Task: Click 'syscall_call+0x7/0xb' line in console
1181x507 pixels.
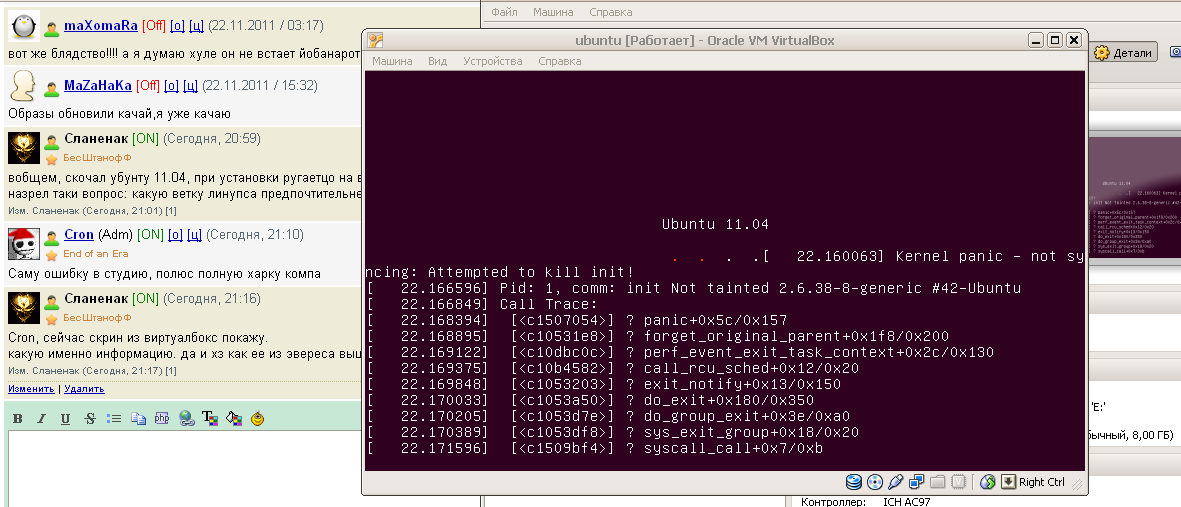Action: click(x=733, y=449)
